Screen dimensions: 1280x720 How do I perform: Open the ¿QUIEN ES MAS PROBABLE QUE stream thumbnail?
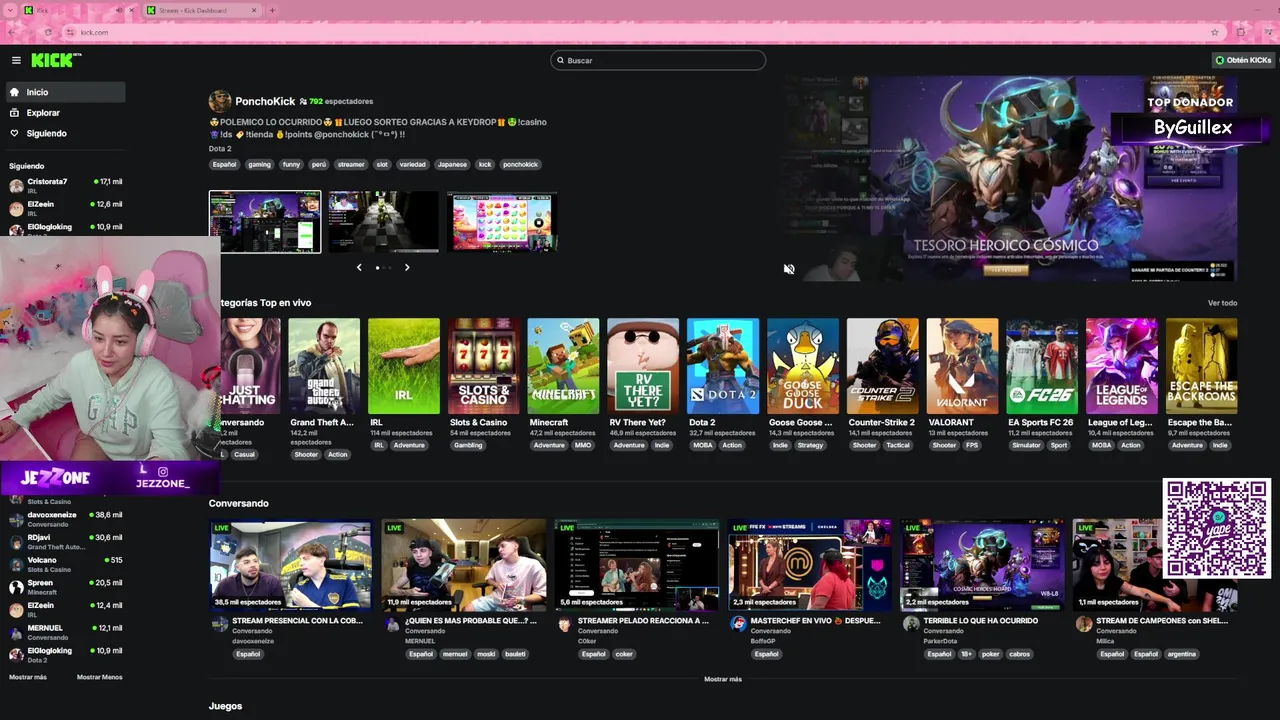[463, 565]
